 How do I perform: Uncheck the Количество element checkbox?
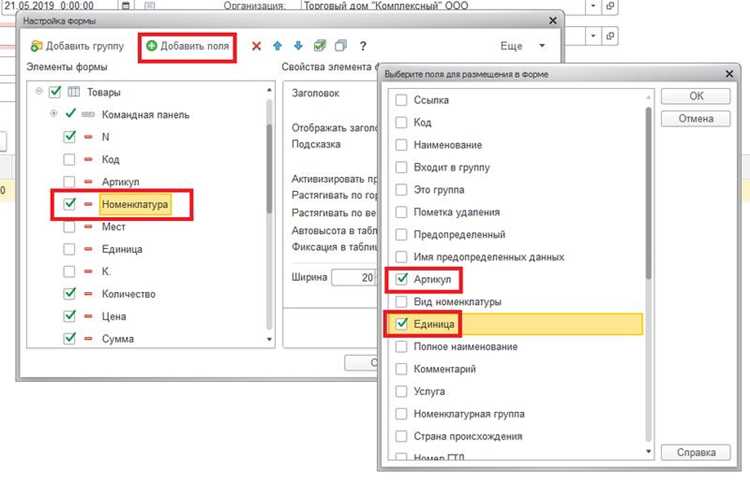pyautogui.click(x=69, y=294)
